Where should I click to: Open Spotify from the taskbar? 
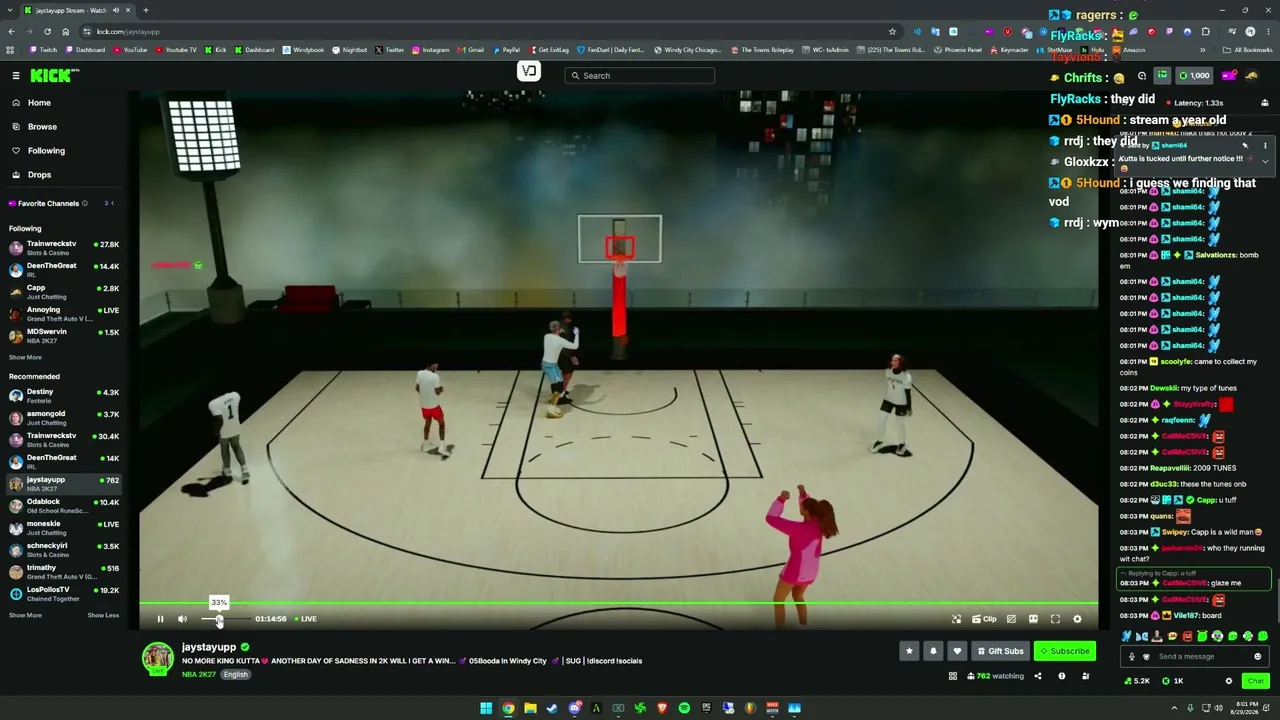click(x=684, y=708)
